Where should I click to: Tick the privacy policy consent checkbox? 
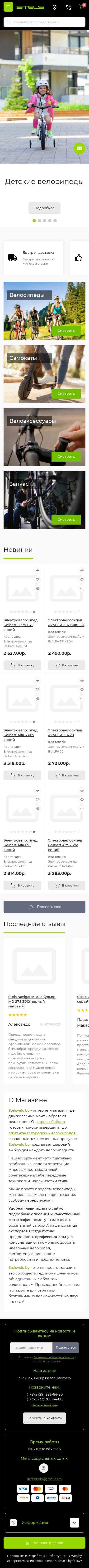tap(11, 1357)
